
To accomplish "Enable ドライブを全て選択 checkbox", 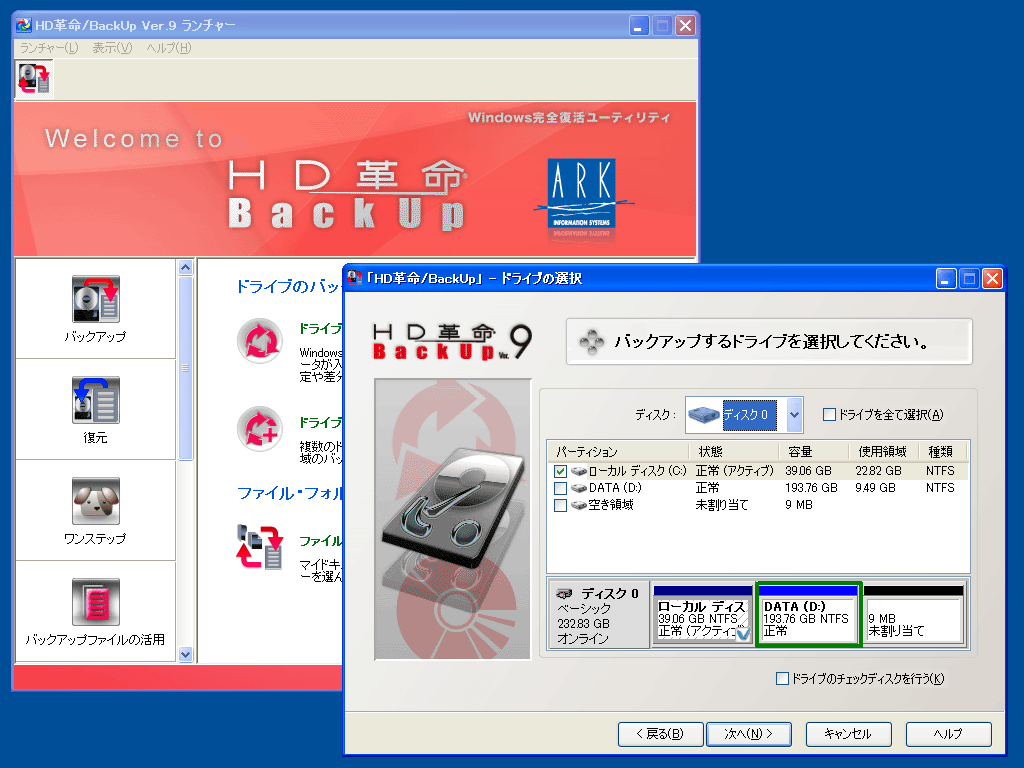I will (x=829, y=415).
